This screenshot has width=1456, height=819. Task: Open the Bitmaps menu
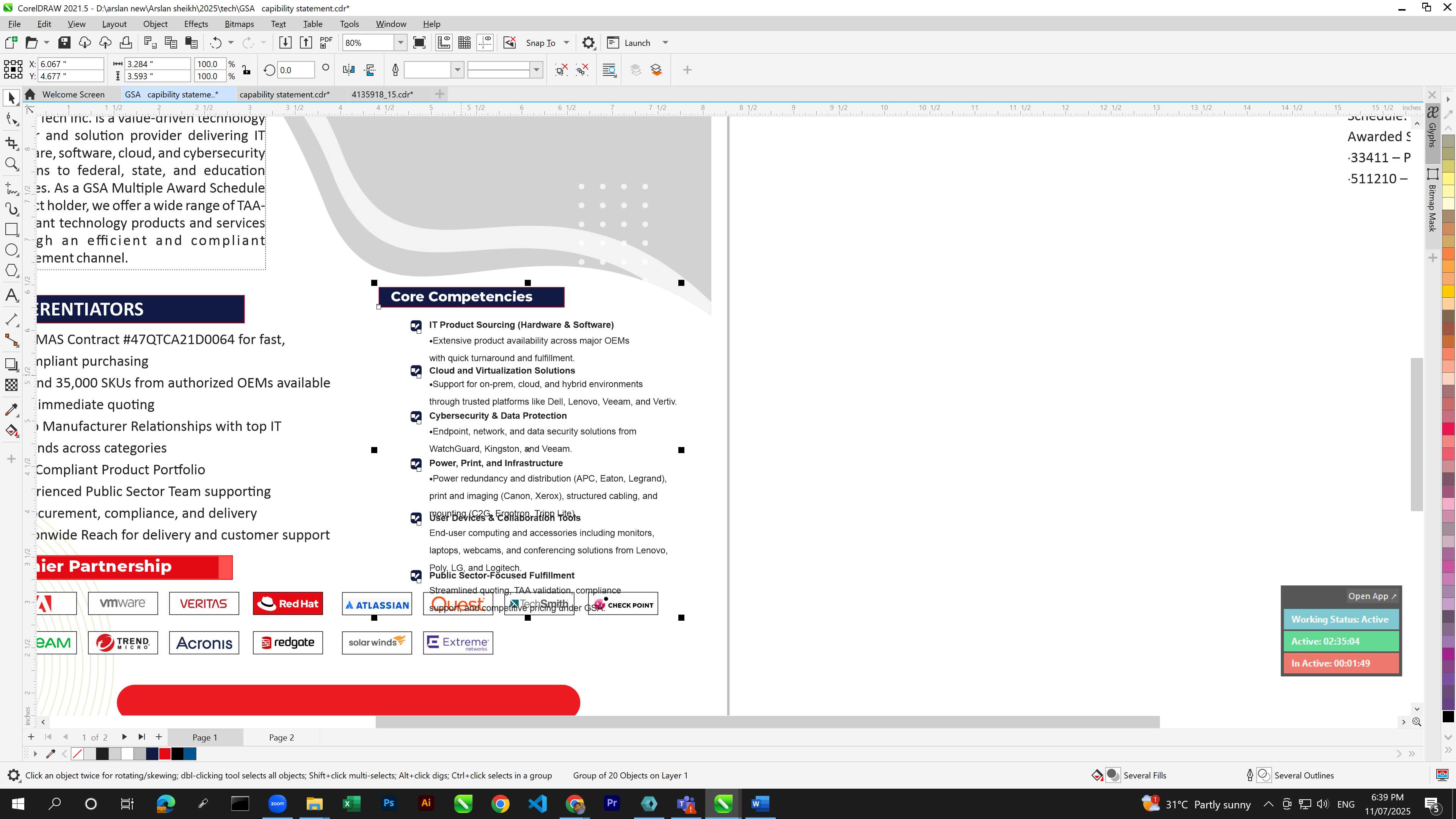tap(239, 24)
